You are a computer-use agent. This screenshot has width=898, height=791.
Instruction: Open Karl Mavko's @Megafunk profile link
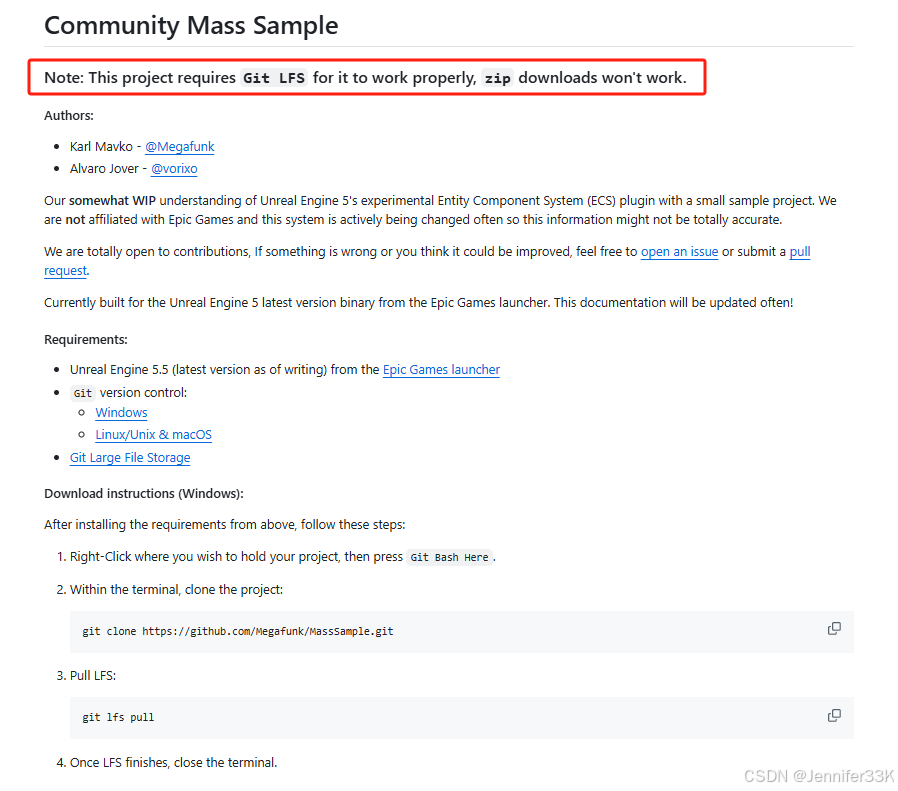pos(180,146)
